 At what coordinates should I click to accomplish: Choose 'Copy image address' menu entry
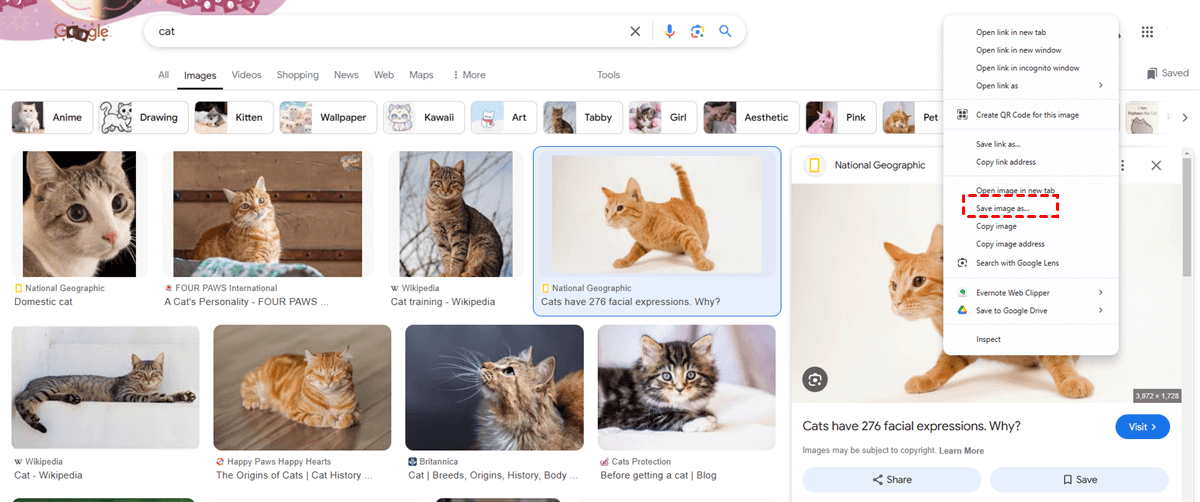coord(1010,244)
